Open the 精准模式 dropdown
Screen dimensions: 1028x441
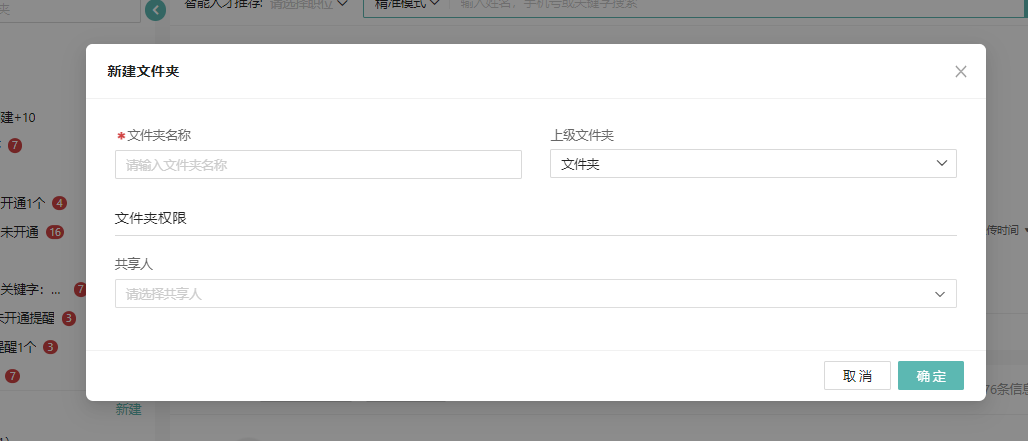(405, 4)
